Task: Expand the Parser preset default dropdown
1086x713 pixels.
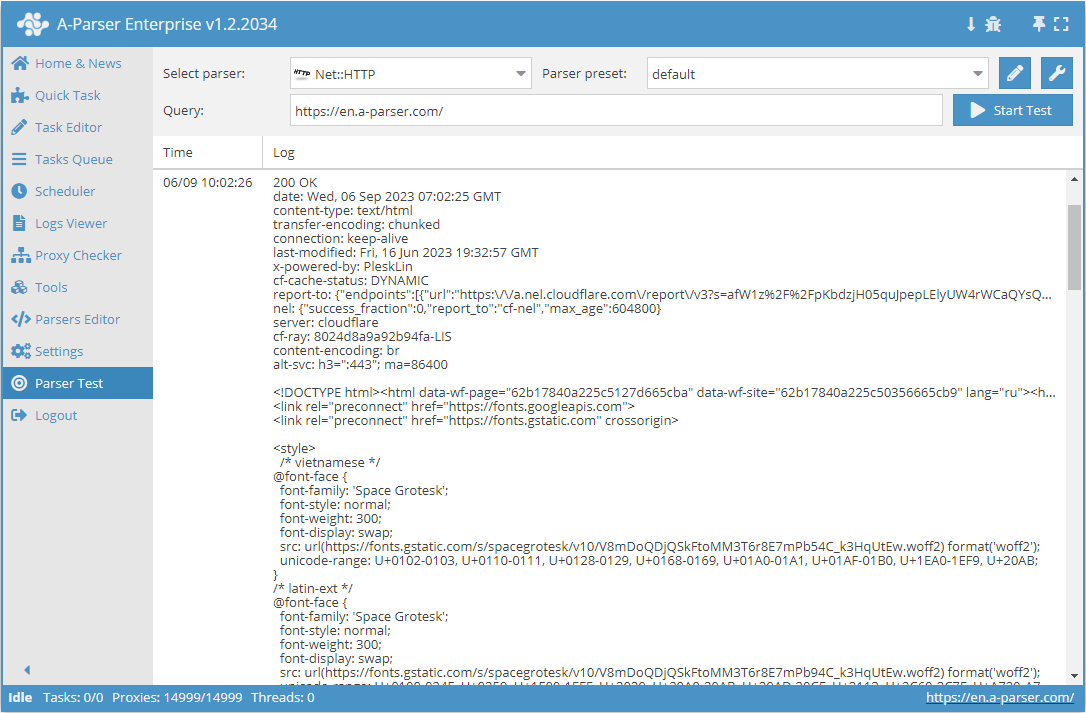Action: [x=817, y=74]
